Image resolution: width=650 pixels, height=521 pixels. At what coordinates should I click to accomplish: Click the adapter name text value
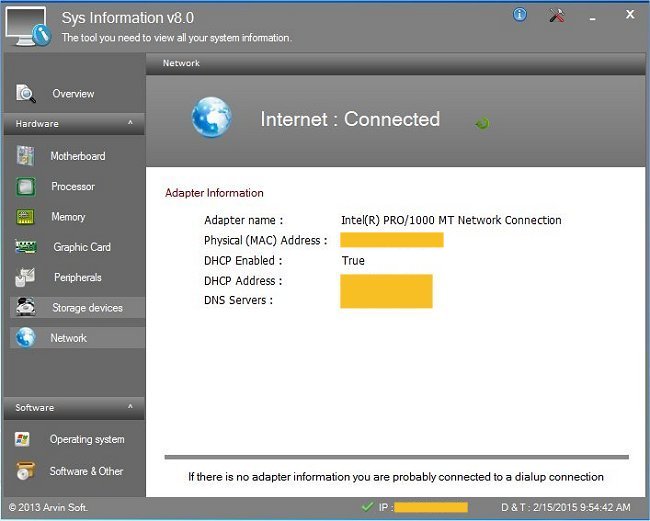(x=451, y=220)
